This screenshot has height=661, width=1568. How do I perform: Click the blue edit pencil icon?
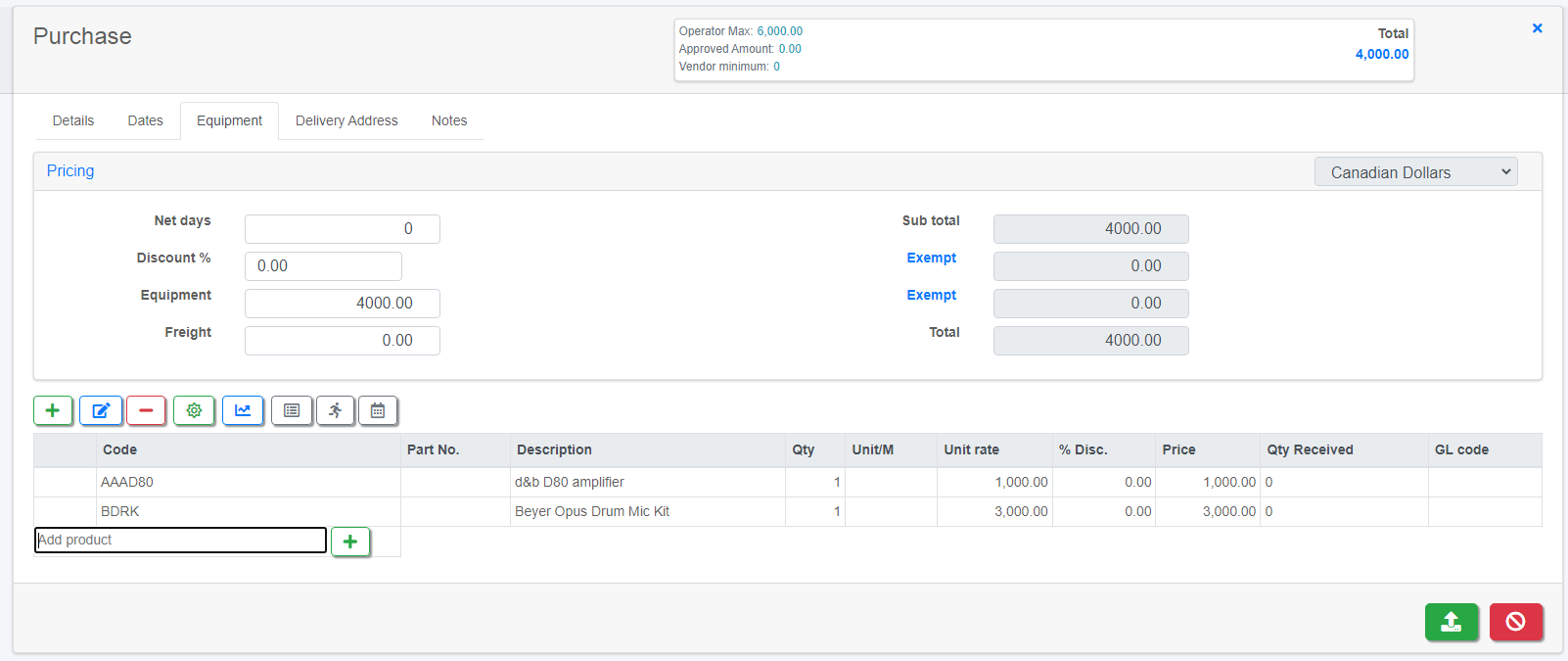pos(101,410)
